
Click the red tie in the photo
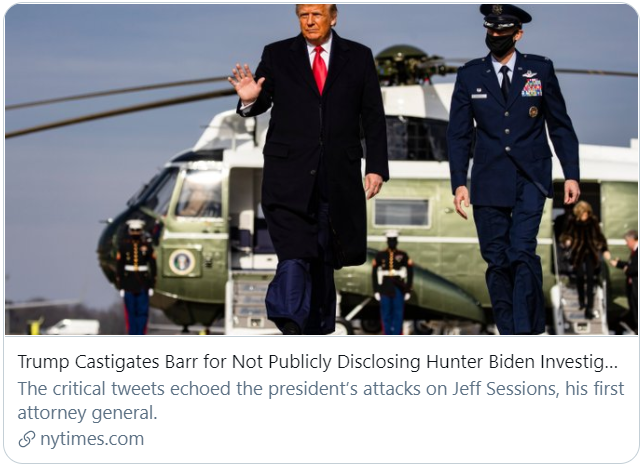[320, 68]
